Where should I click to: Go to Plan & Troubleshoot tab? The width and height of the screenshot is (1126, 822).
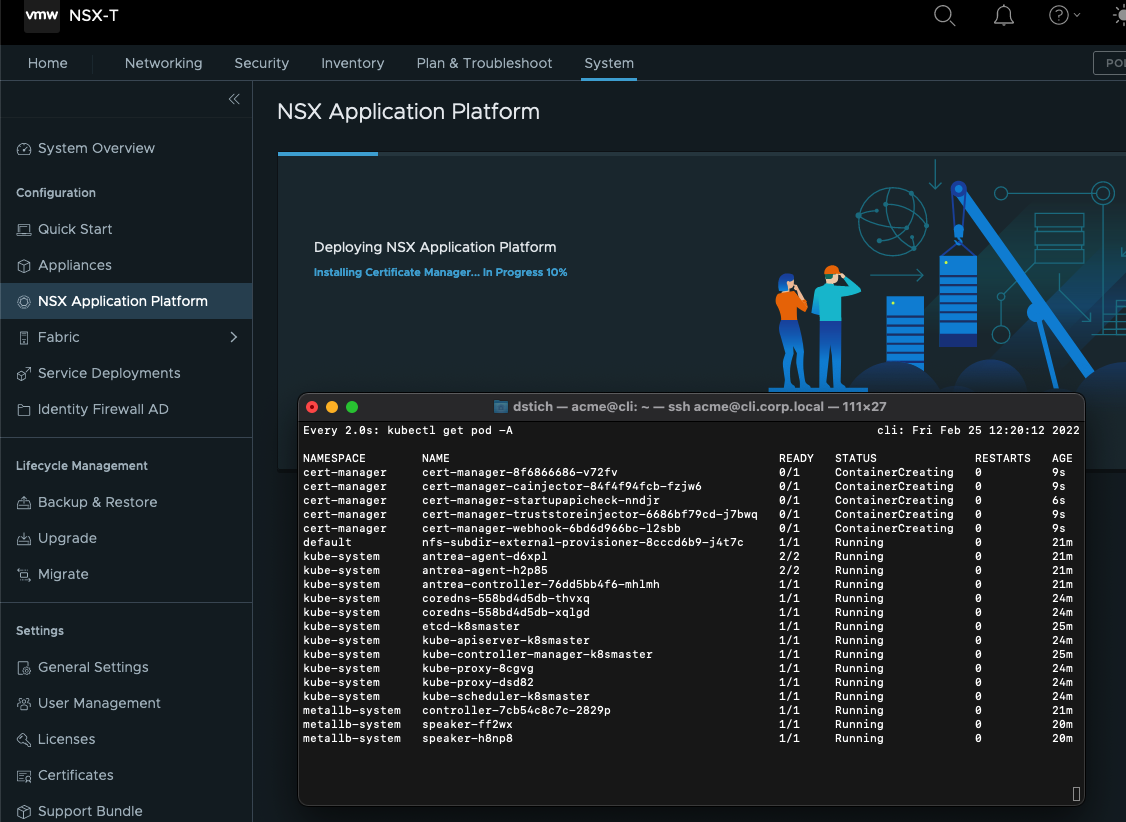(484, 63)
